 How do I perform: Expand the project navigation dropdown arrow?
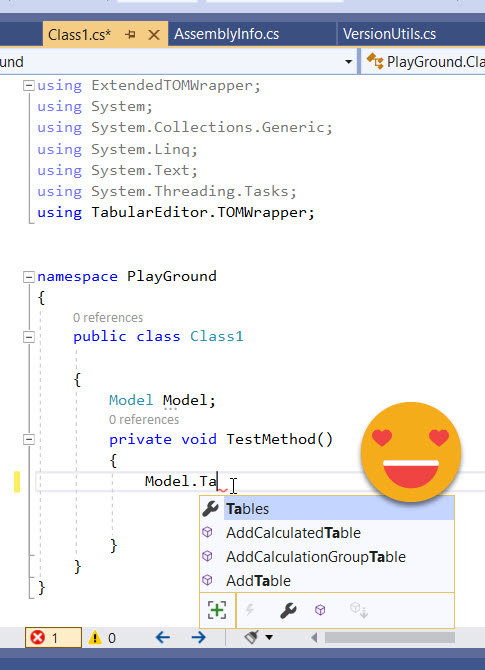(349, 62)
